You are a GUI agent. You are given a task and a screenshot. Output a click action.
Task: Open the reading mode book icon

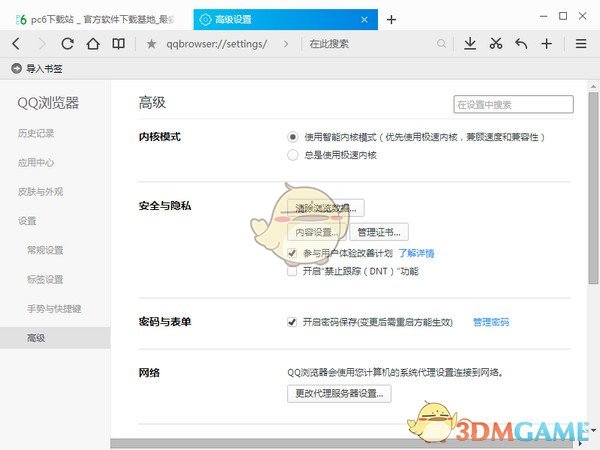118,44
